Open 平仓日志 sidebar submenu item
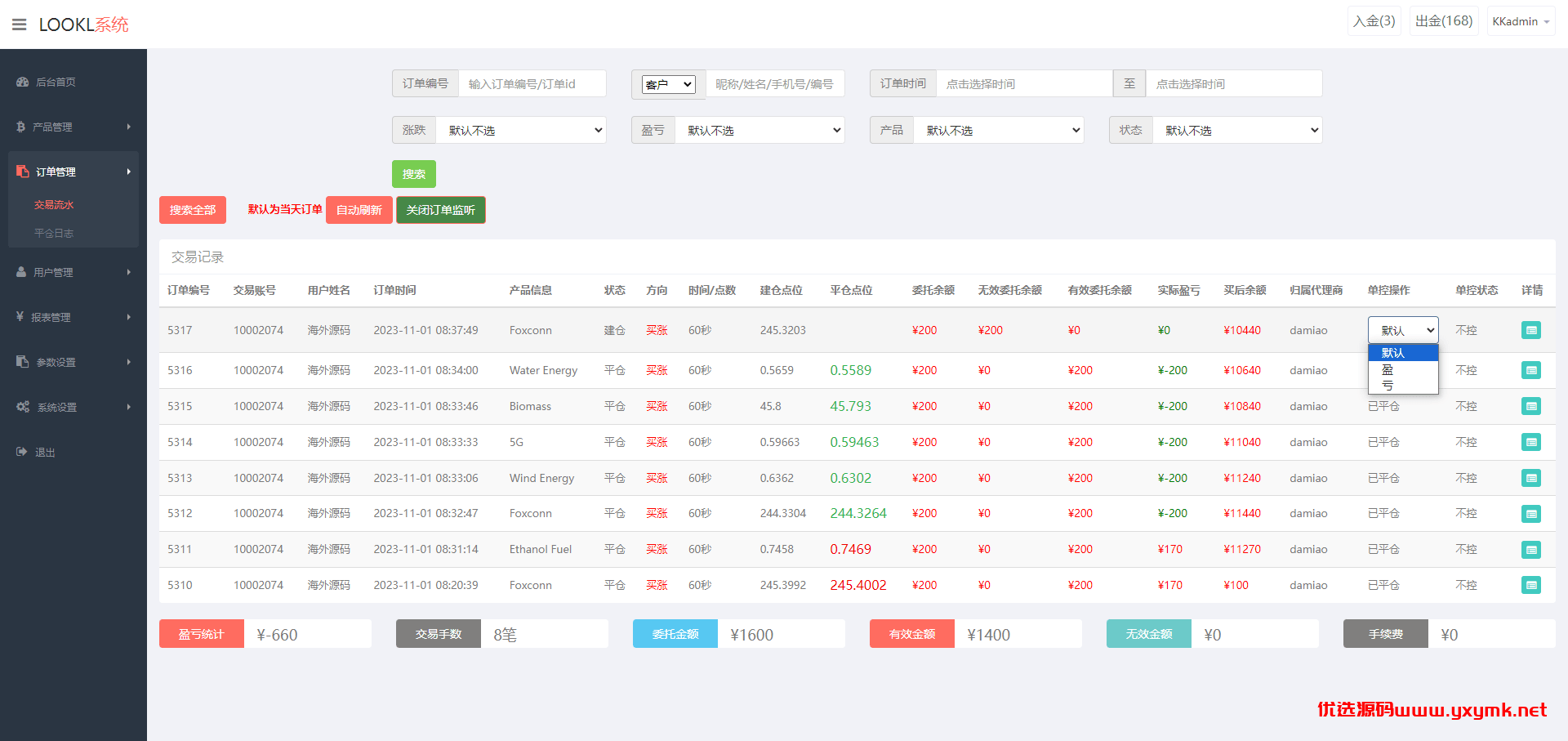The height and width of the screenshot is (741, 1568). [x=54, y=233]
